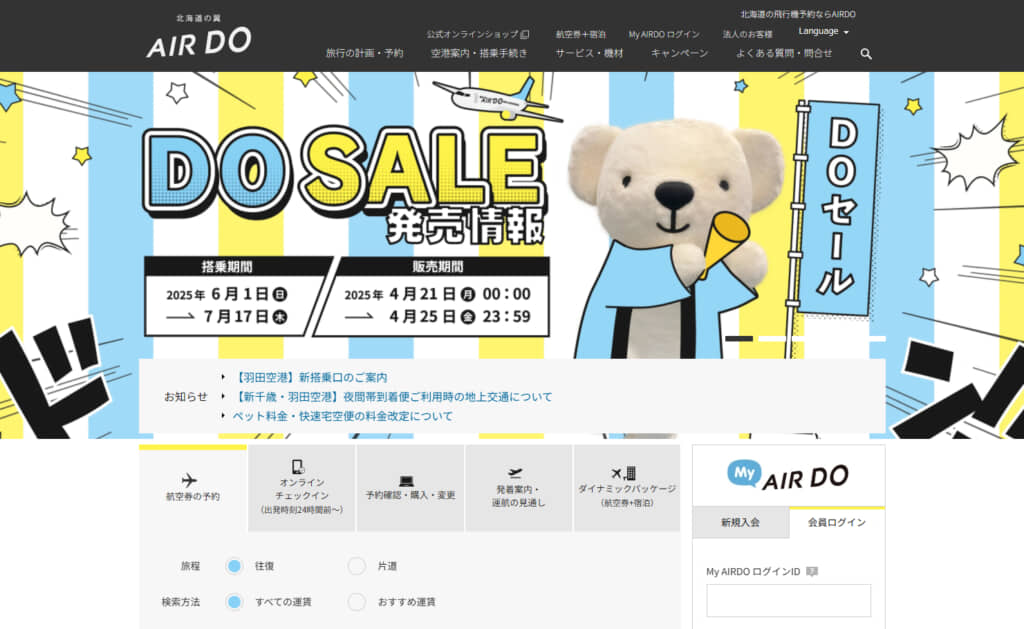Open the 夜間帯到着便 地上交通 notice
The width and height of the screenshot is (1024, 629).
[393, 396]
